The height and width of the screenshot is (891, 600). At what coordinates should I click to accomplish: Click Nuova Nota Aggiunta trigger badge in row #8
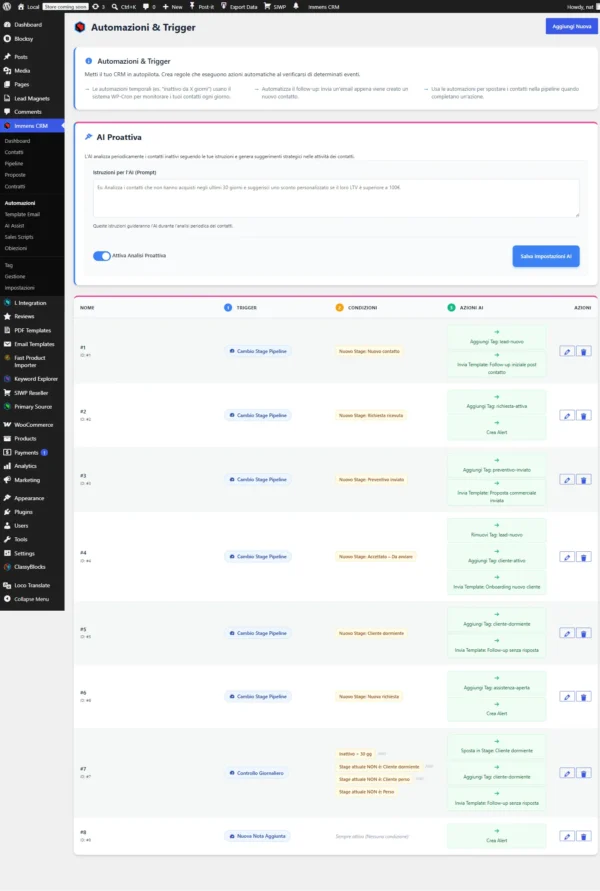pyautogui.click(x=257, y=836)
